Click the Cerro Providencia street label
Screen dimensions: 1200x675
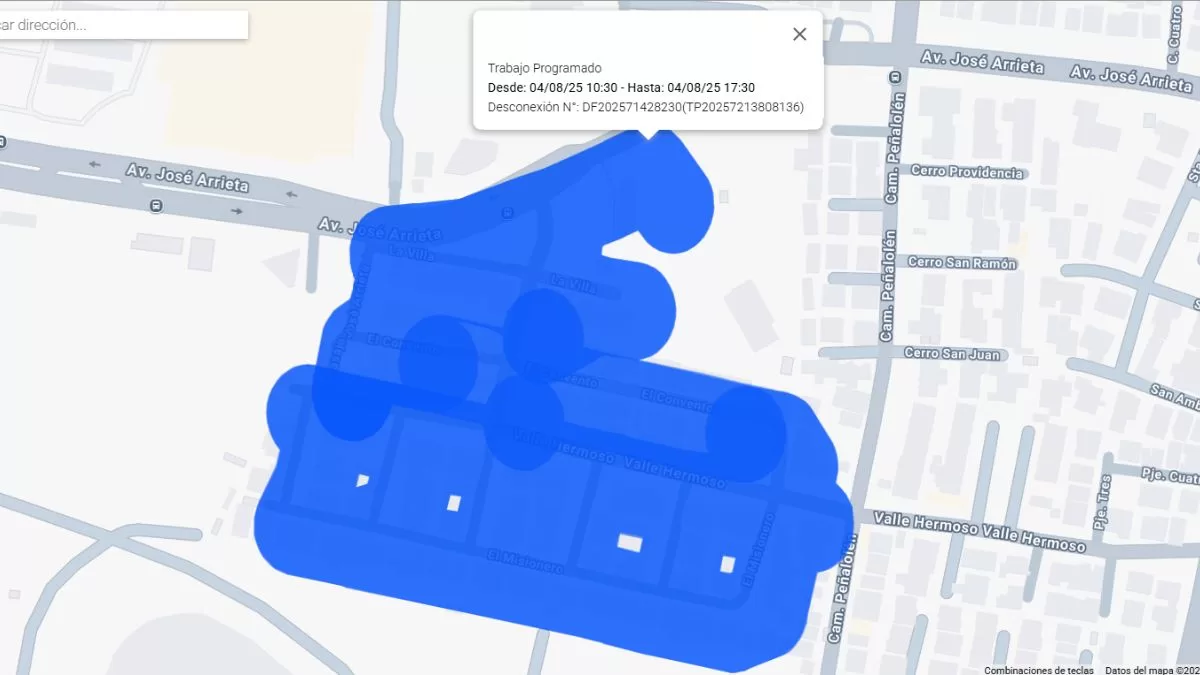coord(966,172)
